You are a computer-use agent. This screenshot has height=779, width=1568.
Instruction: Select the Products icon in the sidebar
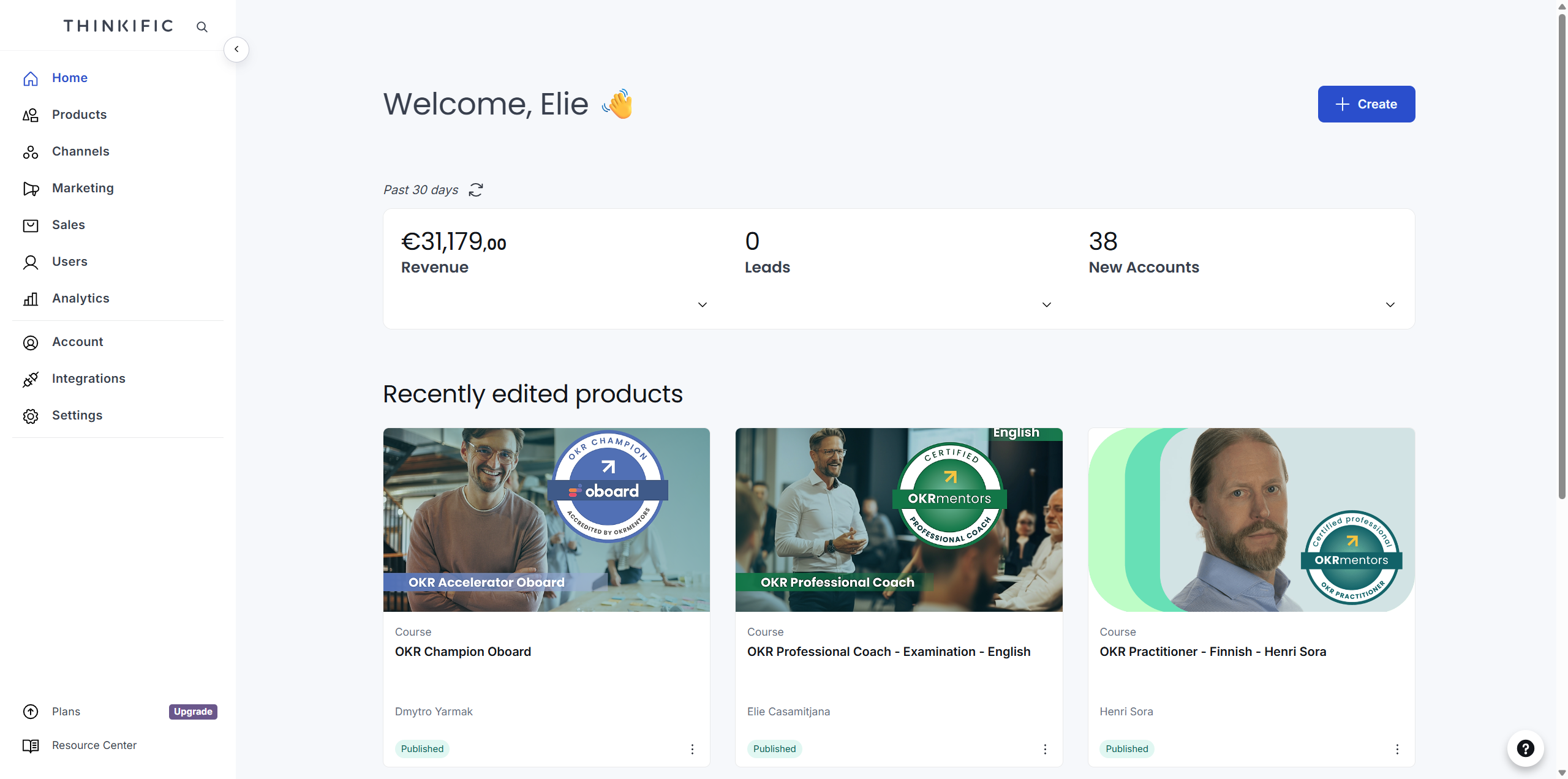point(31,115)
